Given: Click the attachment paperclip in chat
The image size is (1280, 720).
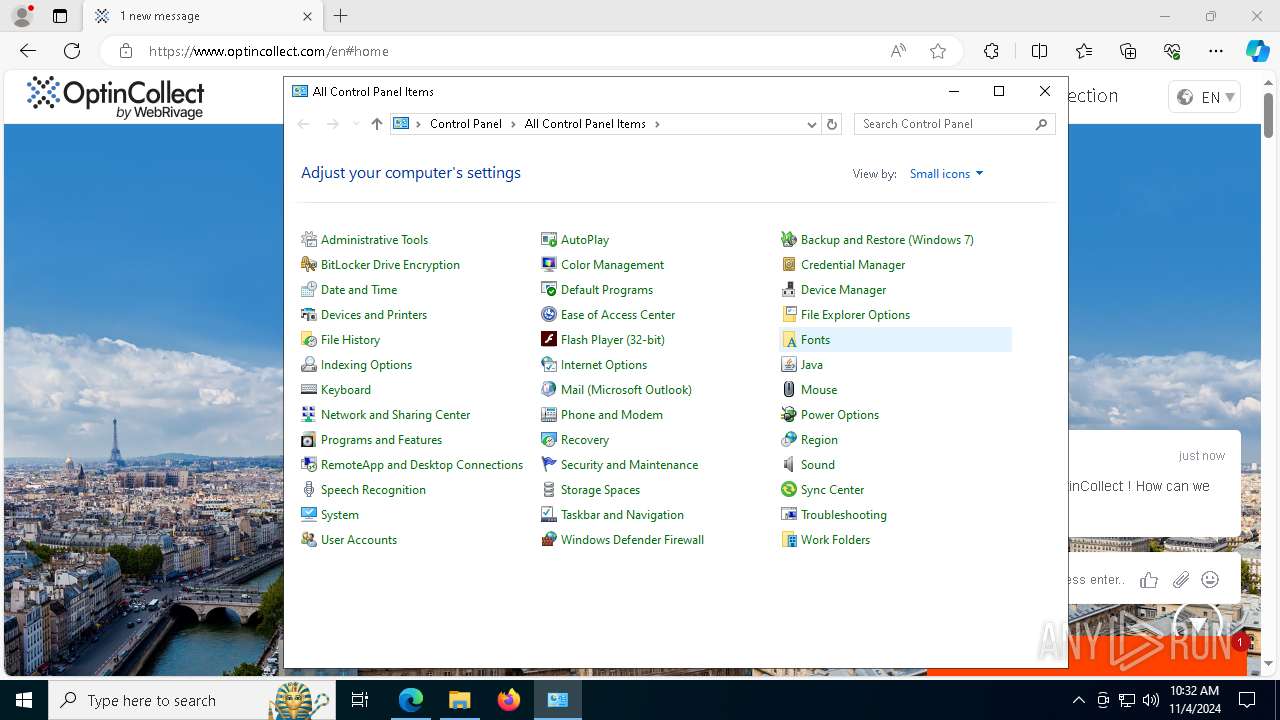Looking at the screenshot, I should tap(1181, 580).
